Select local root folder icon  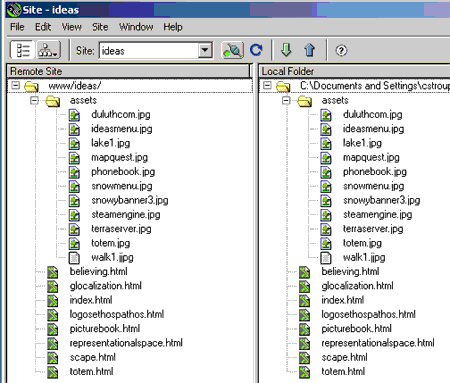283,86
